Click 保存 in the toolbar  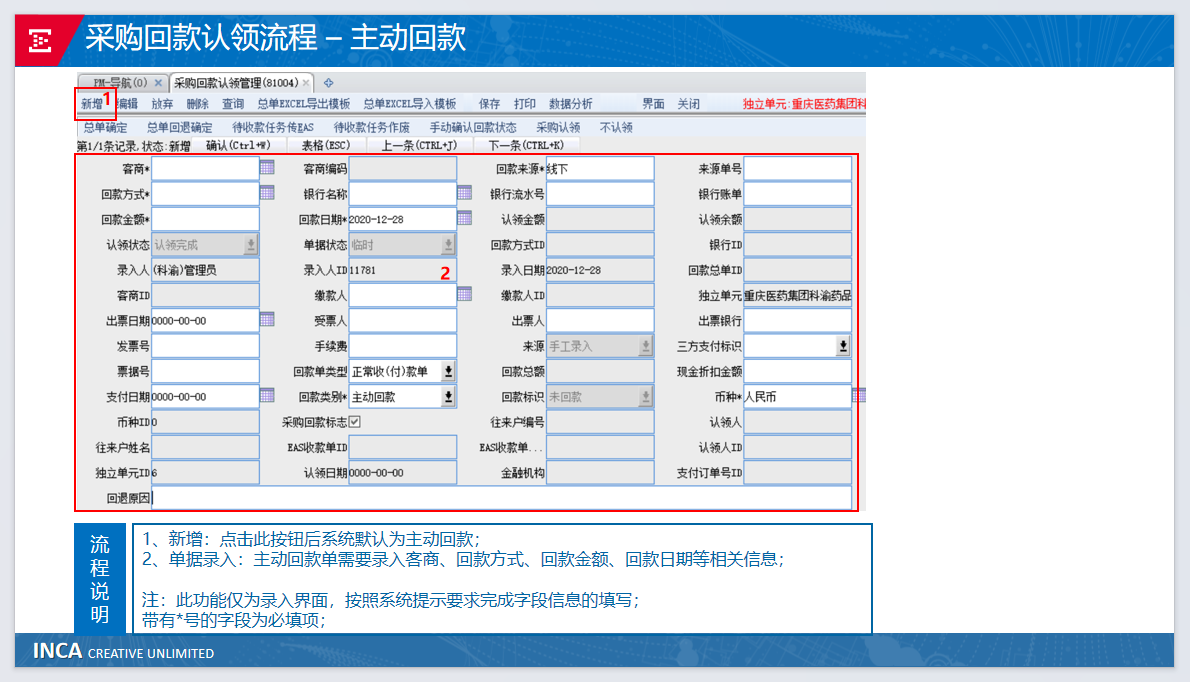490,104
